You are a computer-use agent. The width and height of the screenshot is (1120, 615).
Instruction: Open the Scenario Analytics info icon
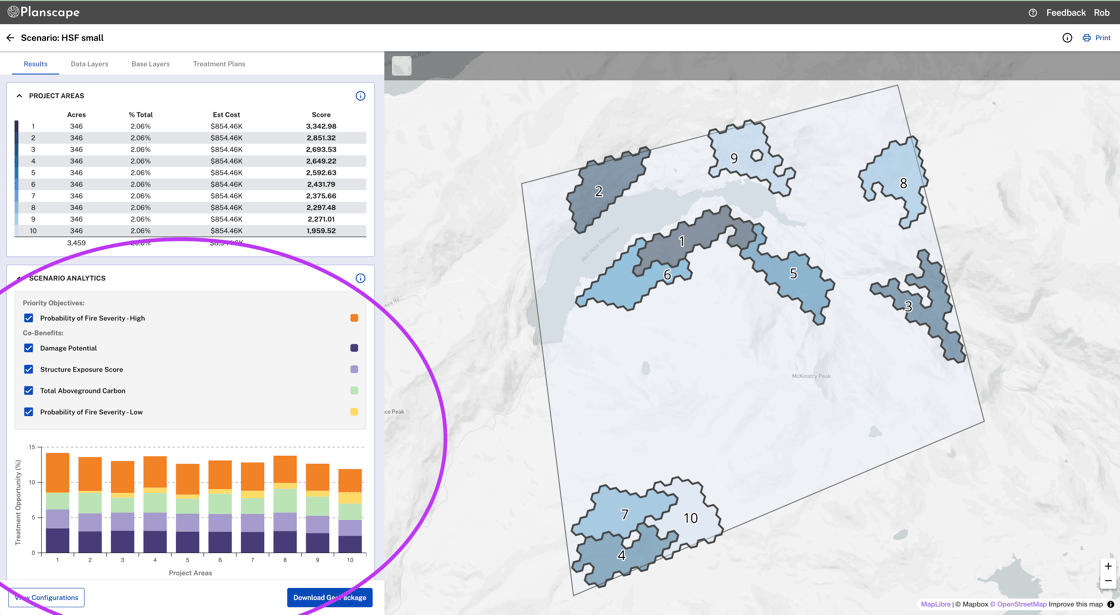pos(361,278)
